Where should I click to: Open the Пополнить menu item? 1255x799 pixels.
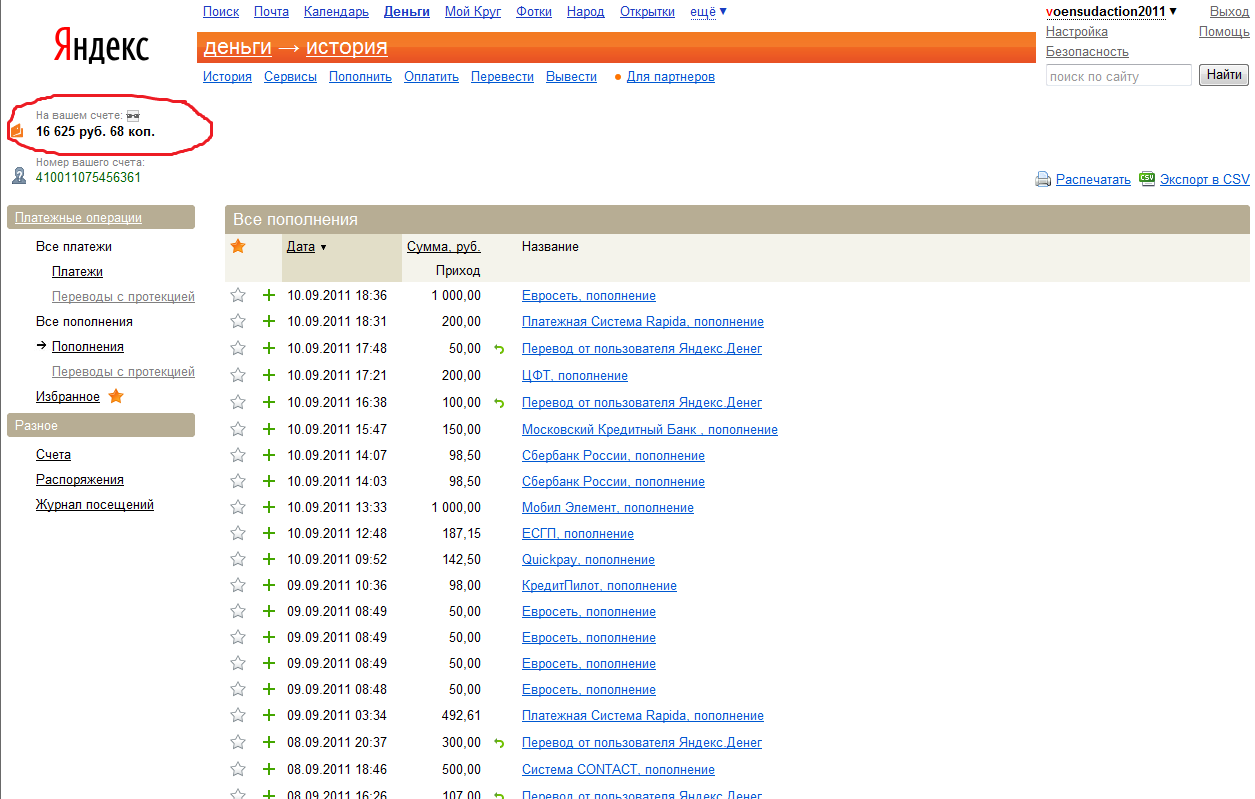tap(360, 77)
